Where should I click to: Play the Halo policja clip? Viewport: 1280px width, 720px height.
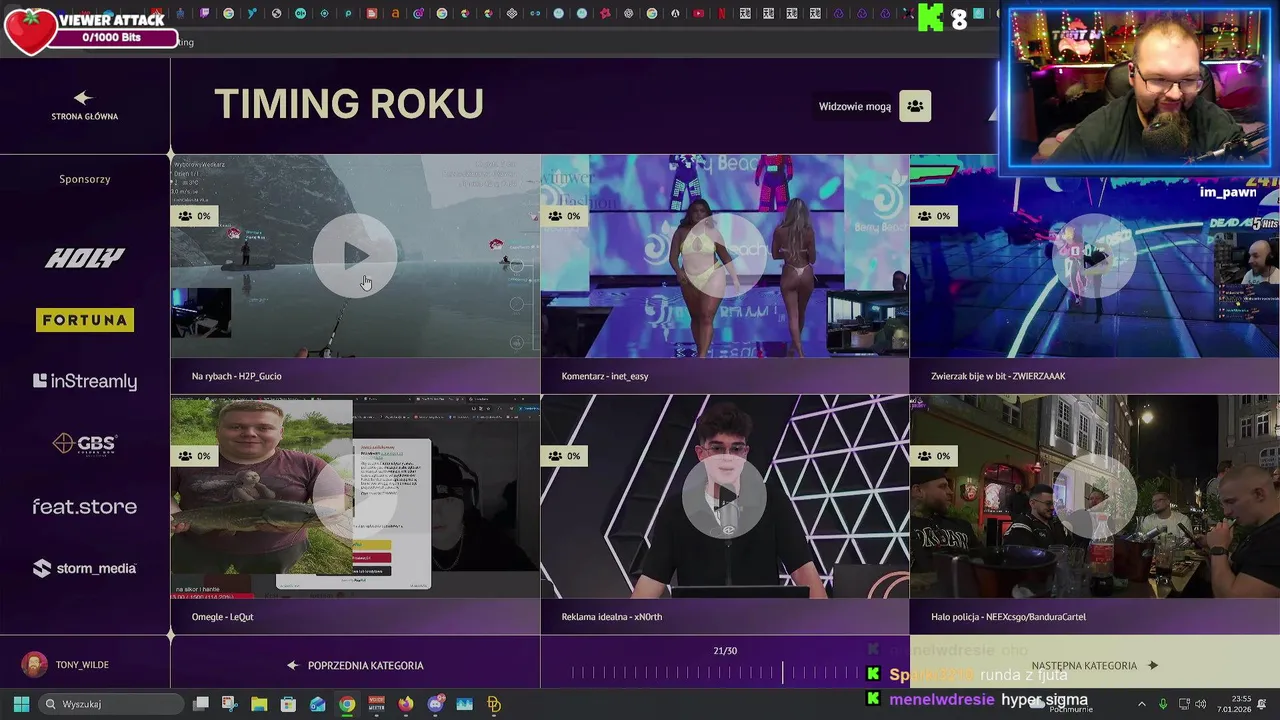point(1095,496)
